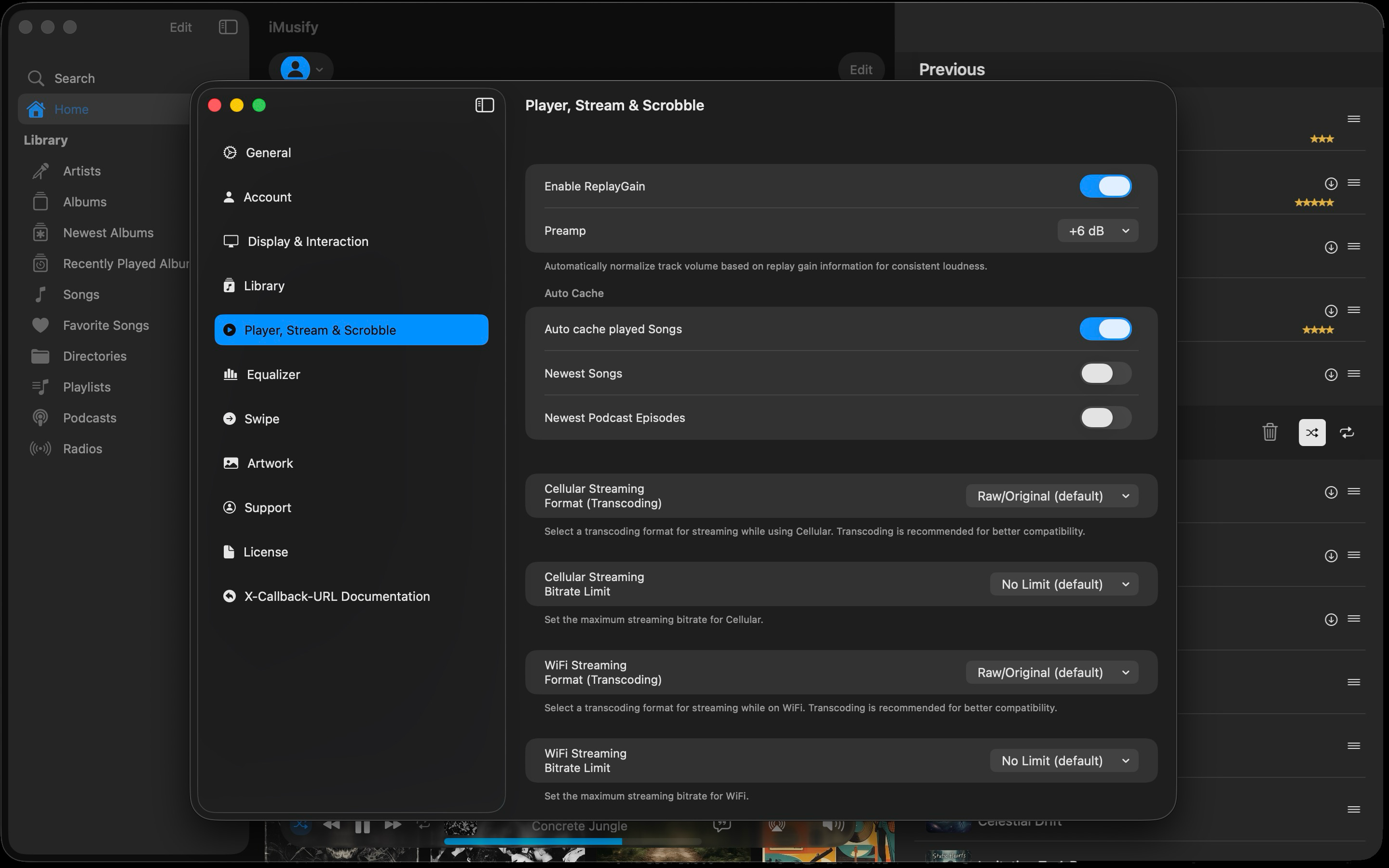Skip to next track in the player bar
Viewport: 1389px width, 868px height.
coord(393,825)
